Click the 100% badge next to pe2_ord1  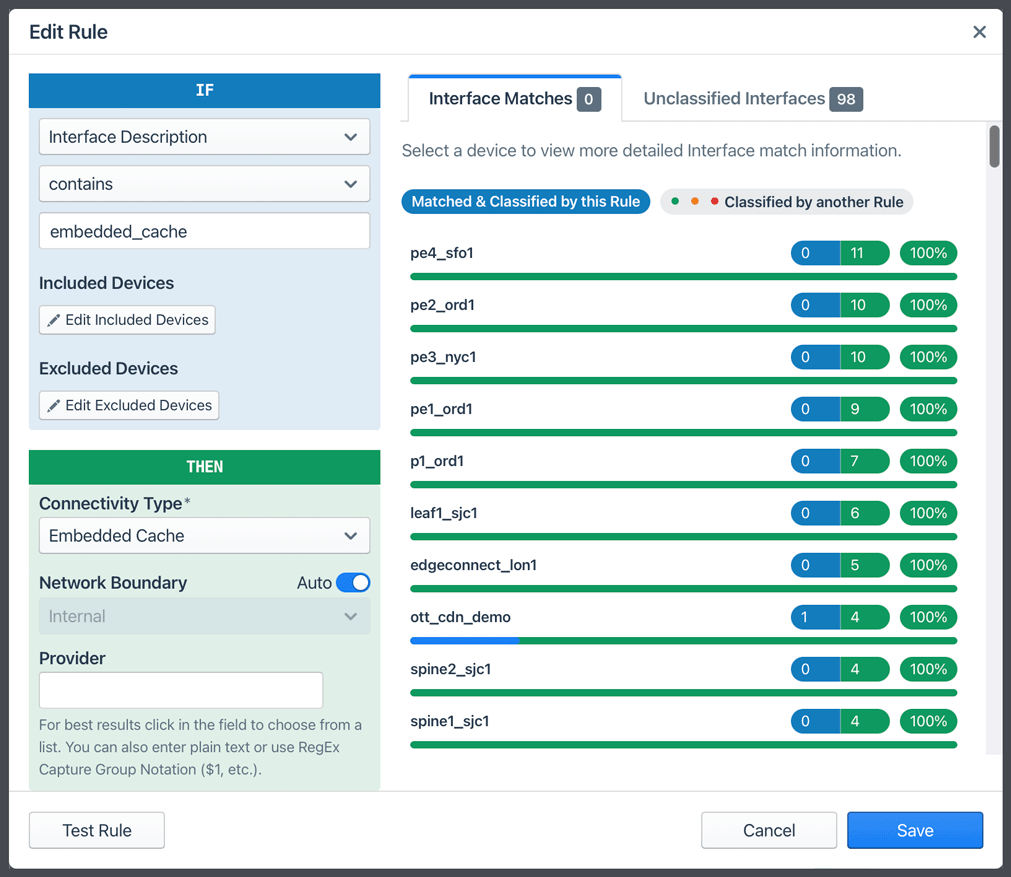point(927,305)
